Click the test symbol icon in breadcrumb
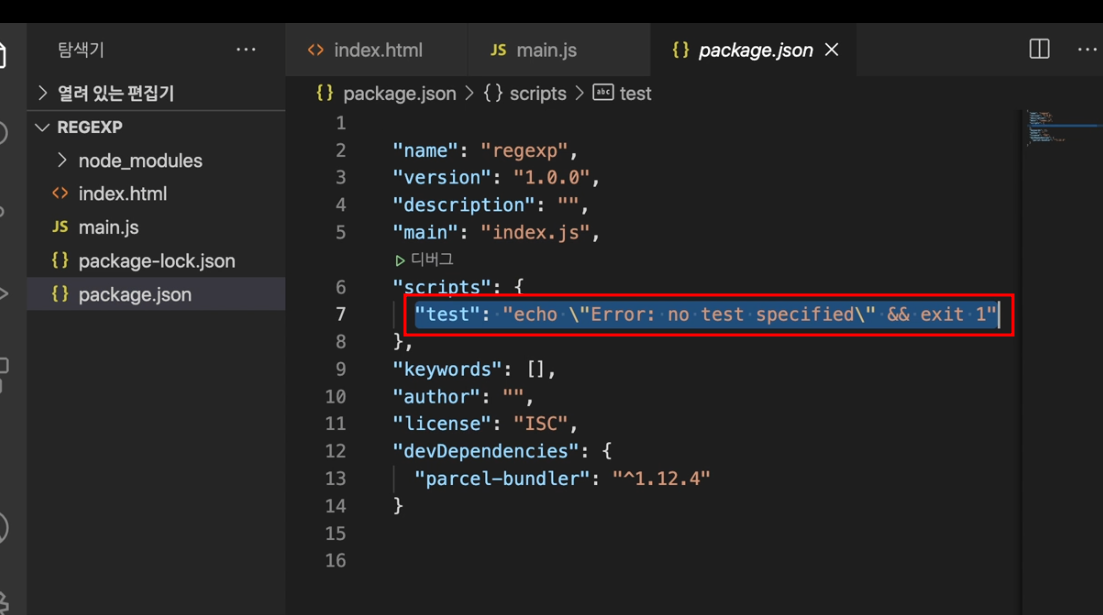Screen dimensions: 1103x615 (603, 92)
